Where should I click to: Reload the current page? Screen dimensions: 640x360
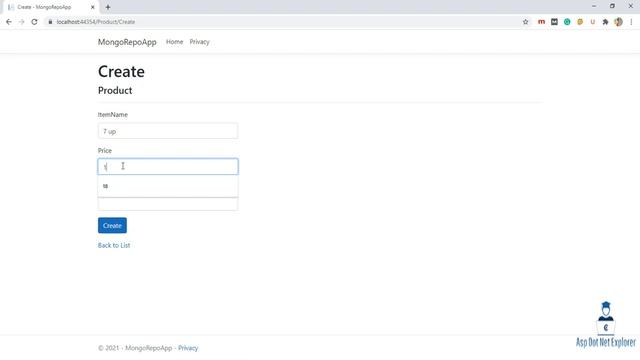pyautogui.click(x=34, y=22)
